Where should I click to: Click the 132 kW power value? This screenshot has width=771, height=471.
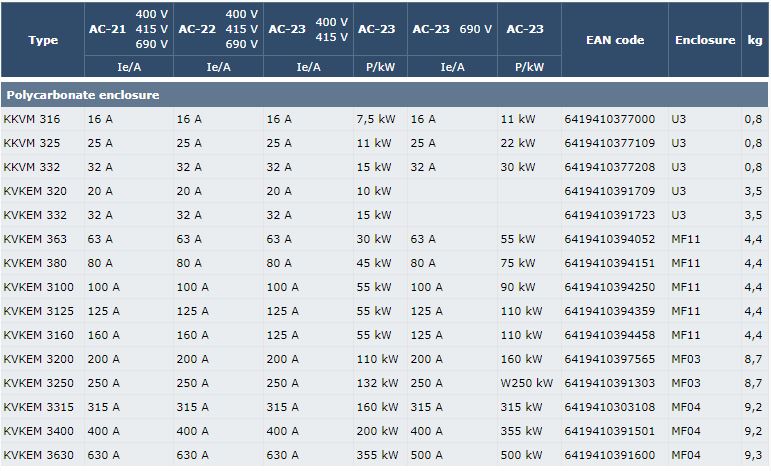tap(378, 383)
